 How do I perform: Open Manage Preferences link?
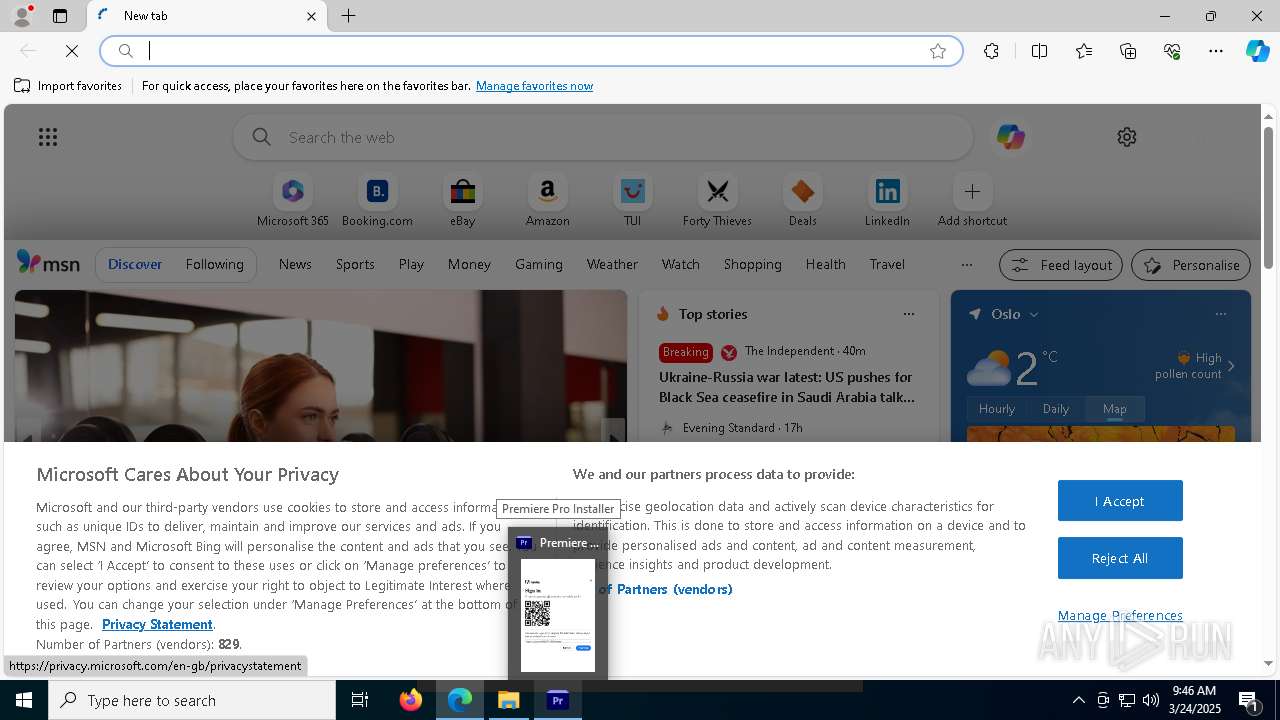coord(1120,615)
